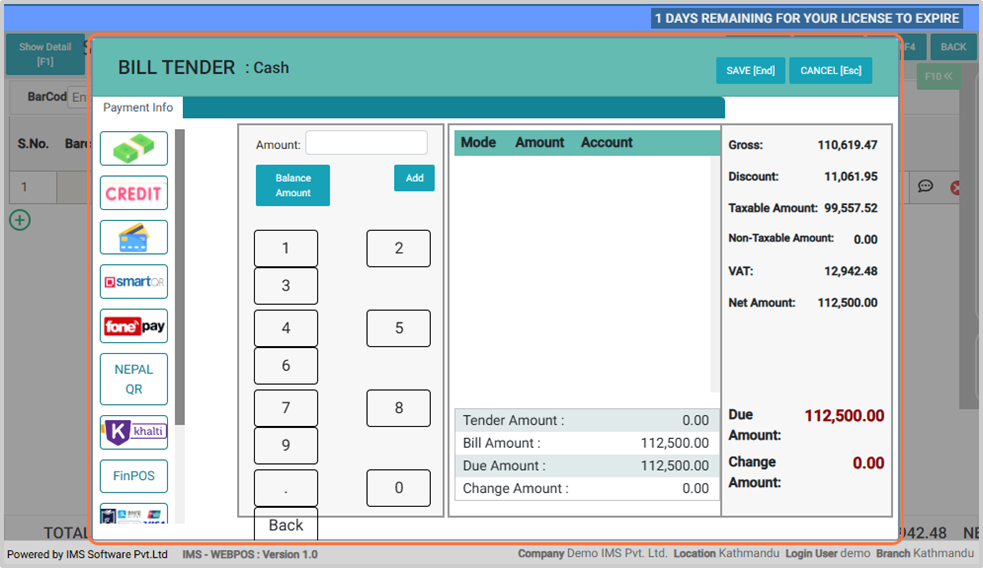Choose the FonePay payment method
Image resolution: width=983 pixels, height=568 pixels.
134,326
